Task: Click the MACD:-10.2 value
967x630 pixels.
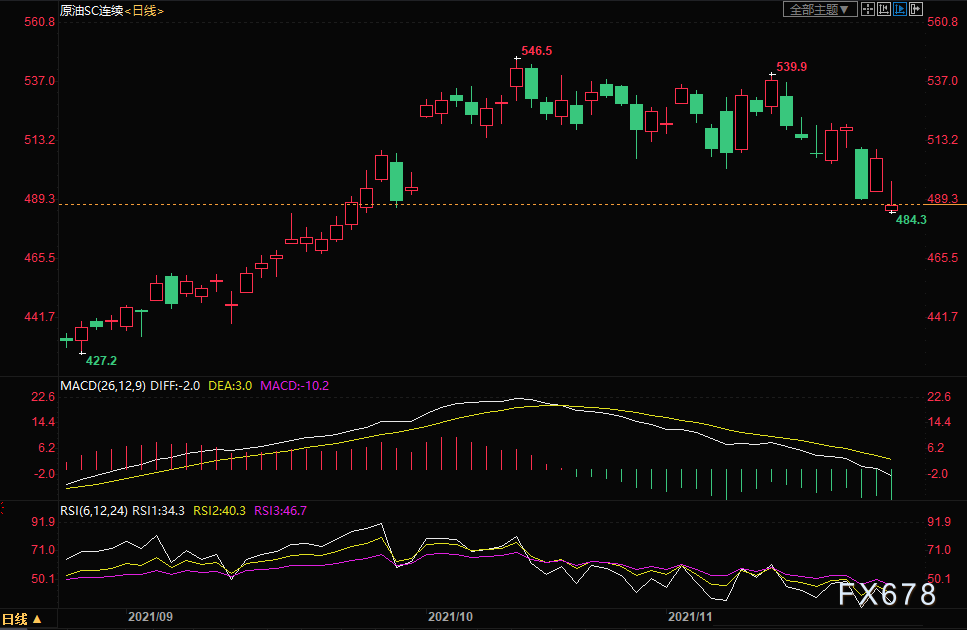Action: (294, 386)
